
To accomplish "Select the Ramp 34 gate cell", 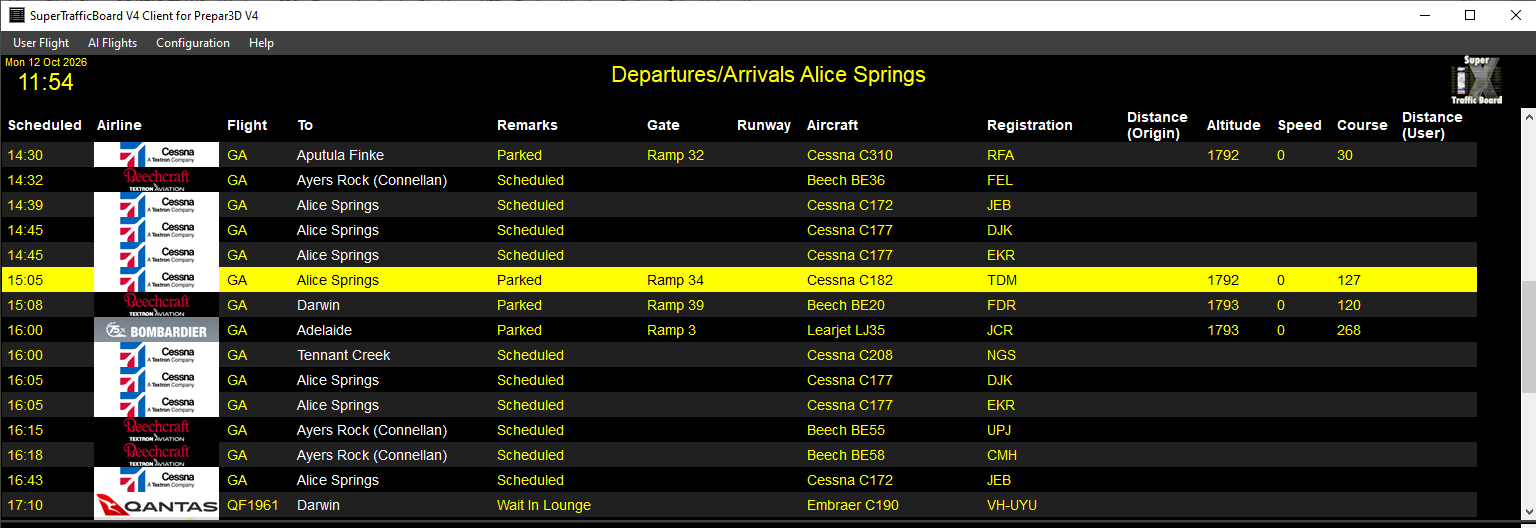I will pyautogui.click(x=675, y=280).
